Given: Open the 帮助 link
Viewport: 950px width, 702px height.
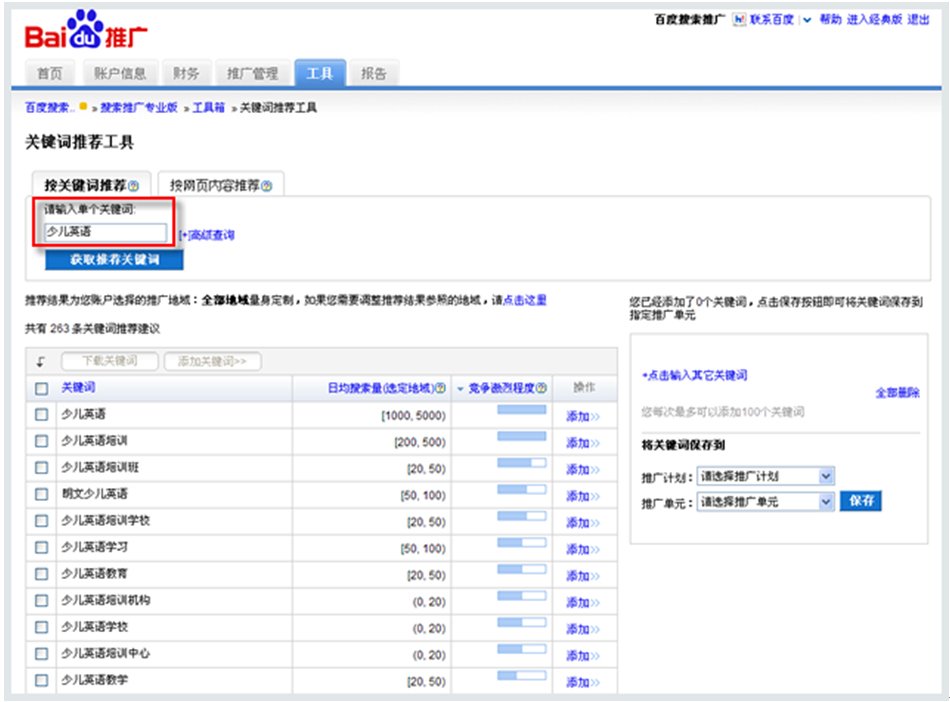Looking at the screenshot, I should point(831,19).
